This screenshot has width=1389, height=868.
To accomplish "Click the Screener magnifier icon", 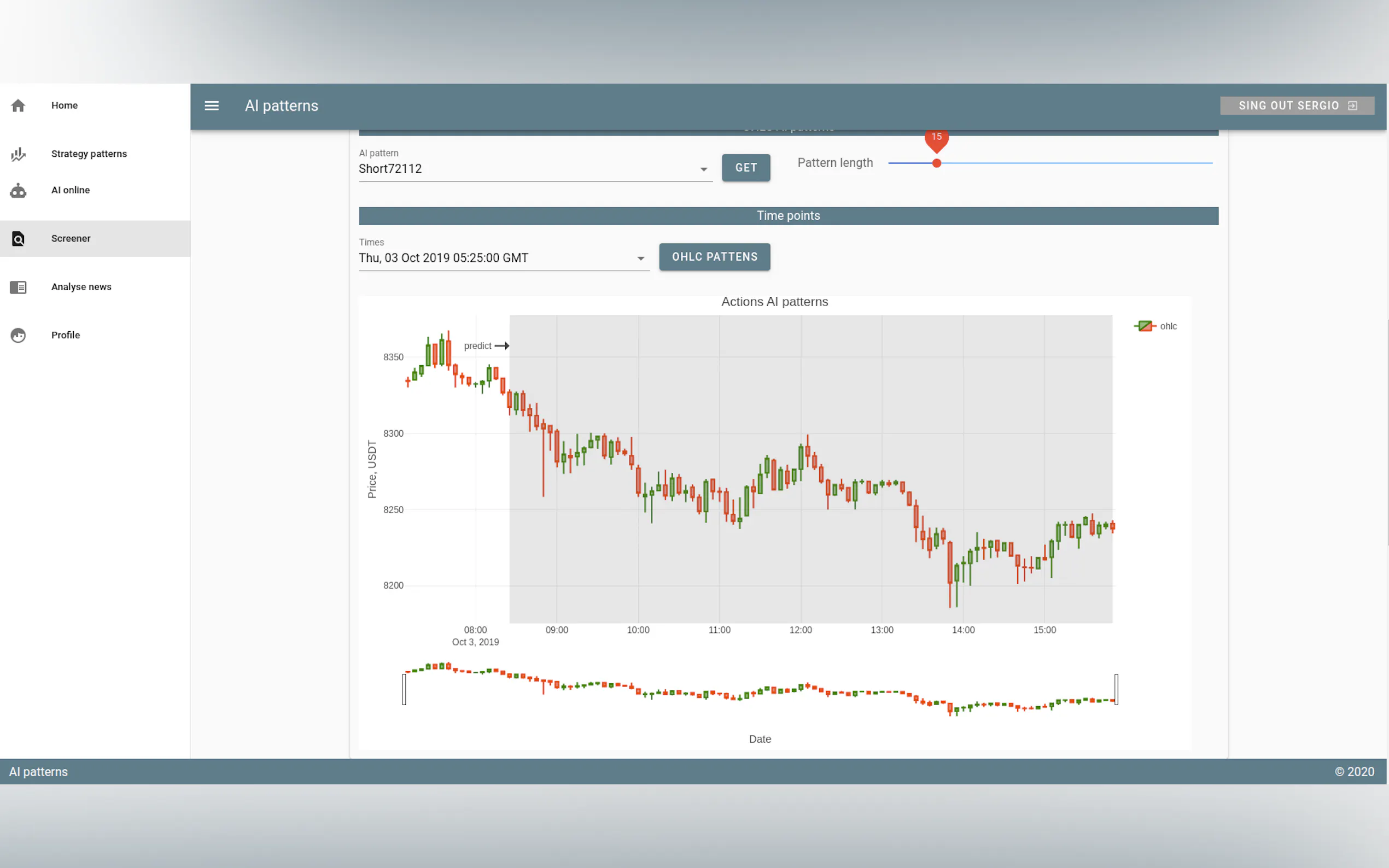I will pos(19,239).
